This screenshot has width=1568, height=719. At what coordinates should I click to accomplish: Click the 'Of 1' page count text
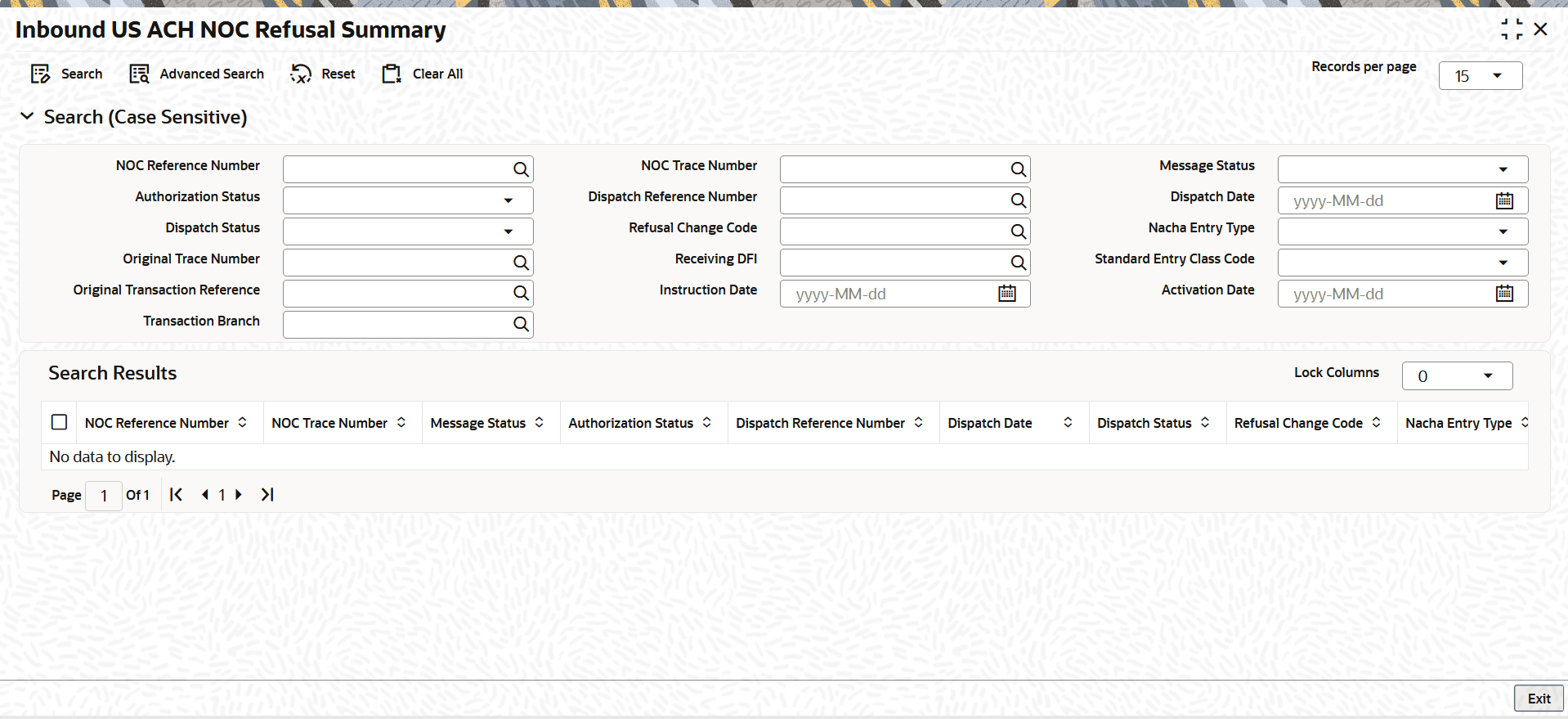coord(137,495)
